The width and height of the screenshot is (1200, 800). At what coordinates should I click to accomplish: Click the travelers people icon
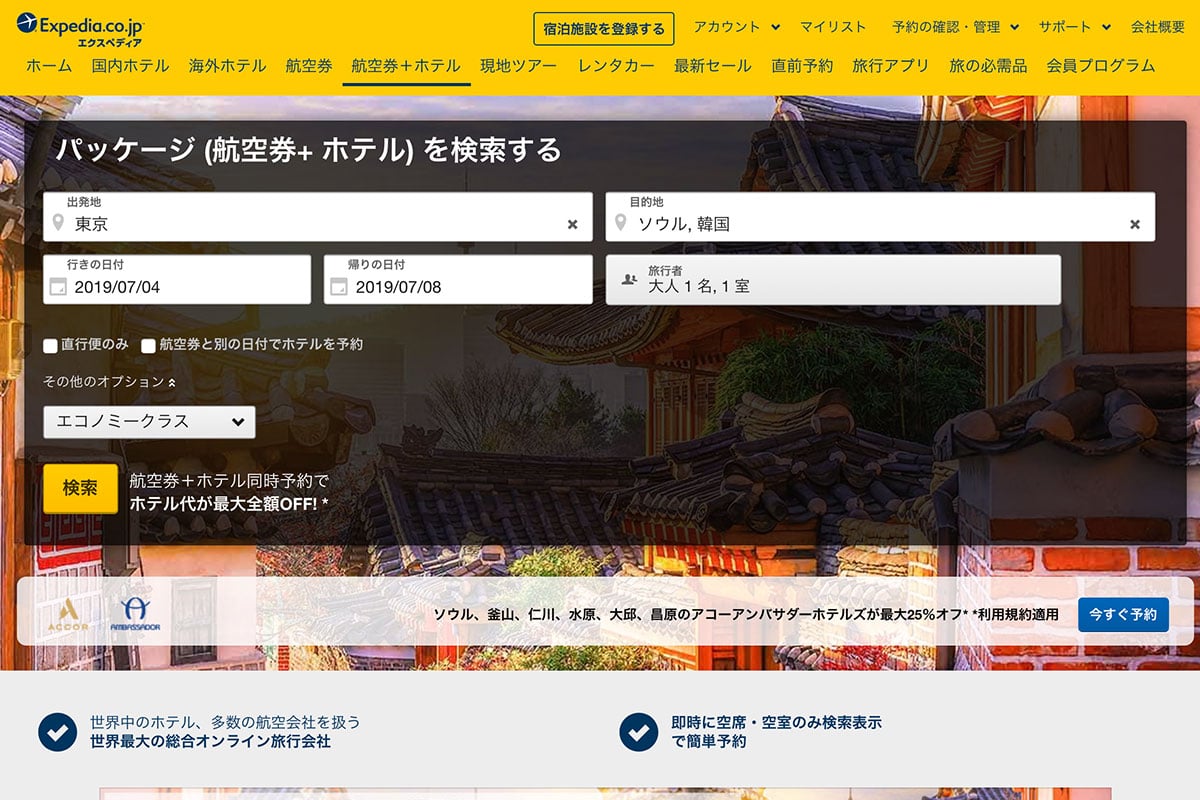click(629, 280)
